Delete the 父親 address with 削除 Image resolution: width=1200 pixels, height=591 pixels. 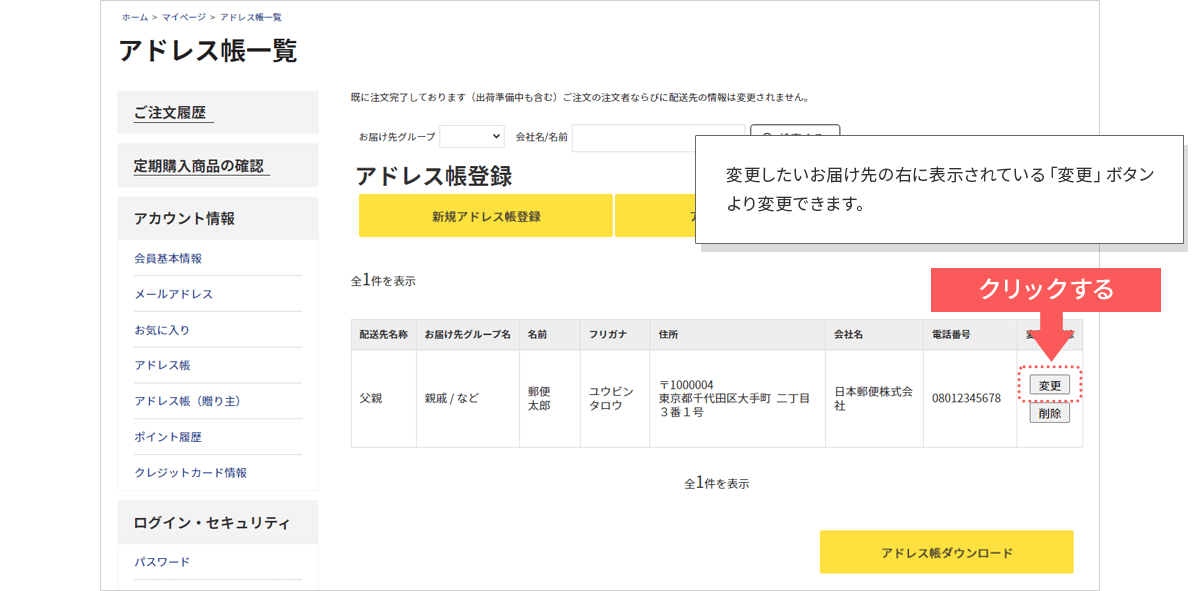click(x=1049, y=413)
